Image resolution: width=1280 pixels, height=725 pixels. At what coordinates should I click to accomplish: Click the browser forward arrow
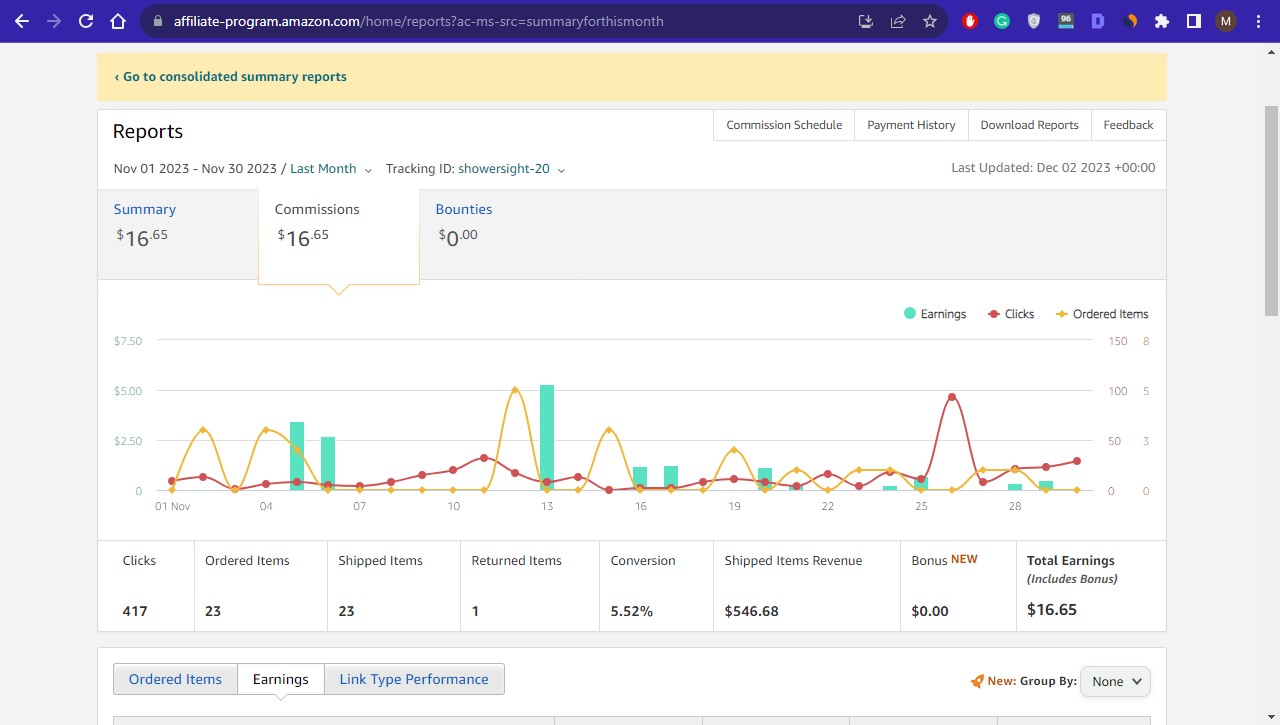[53, 21]
